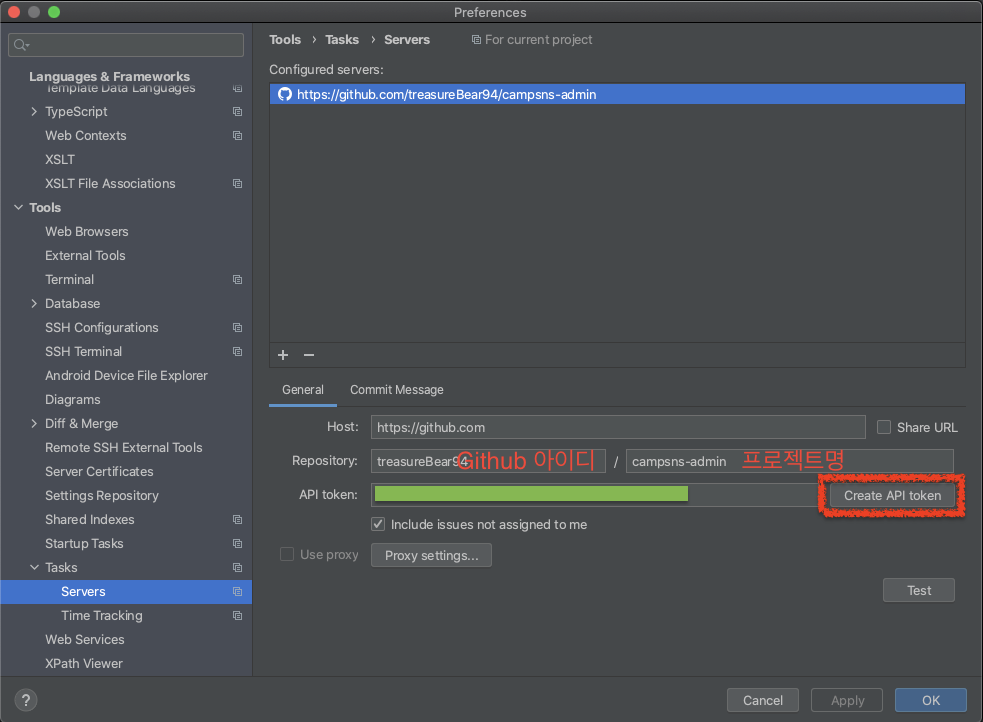Select Web Contexts item
Screen dimensions: 983x722
click(86, 135)
